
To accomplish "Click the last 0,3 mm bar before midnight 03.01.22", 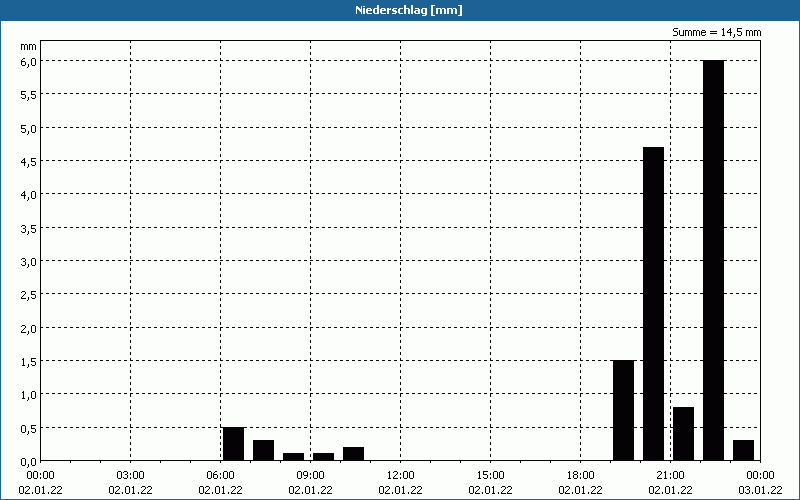I will tap(743, 451).
